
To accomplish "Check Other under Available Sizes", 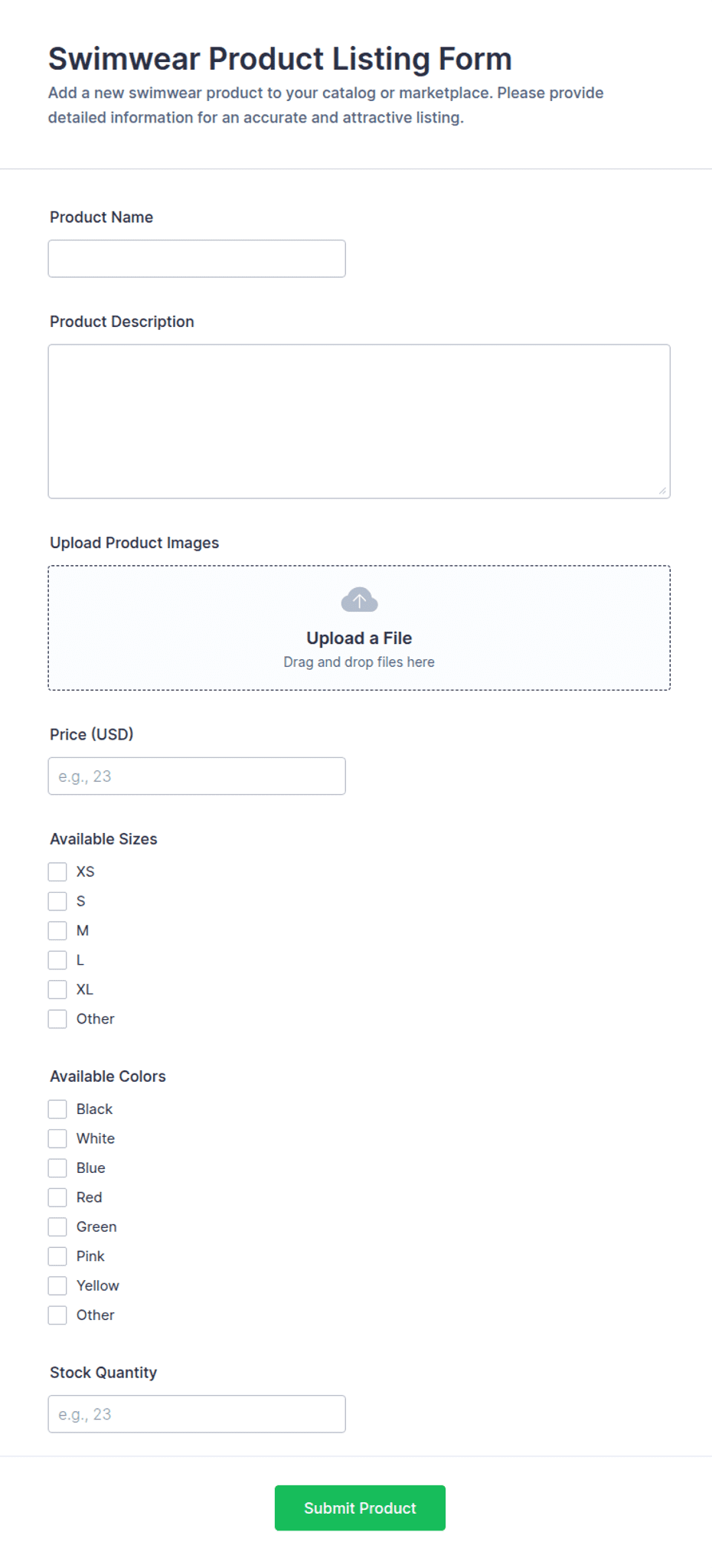I will tap(57, 1019).
